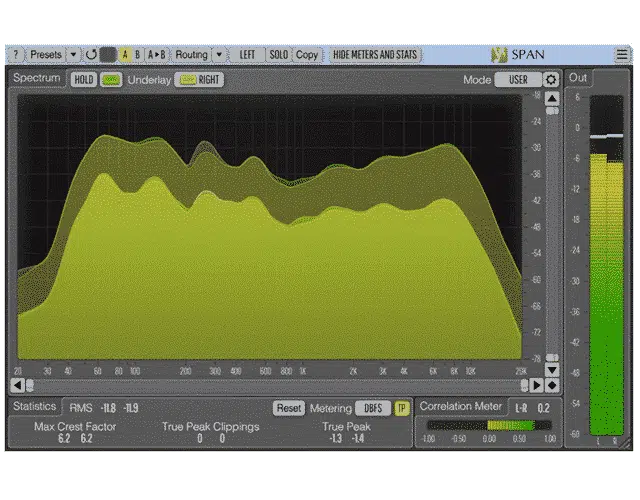Viewport: 640px width, 500px height.
Task: Reset the statistics
Action: [x=289, y=408]
